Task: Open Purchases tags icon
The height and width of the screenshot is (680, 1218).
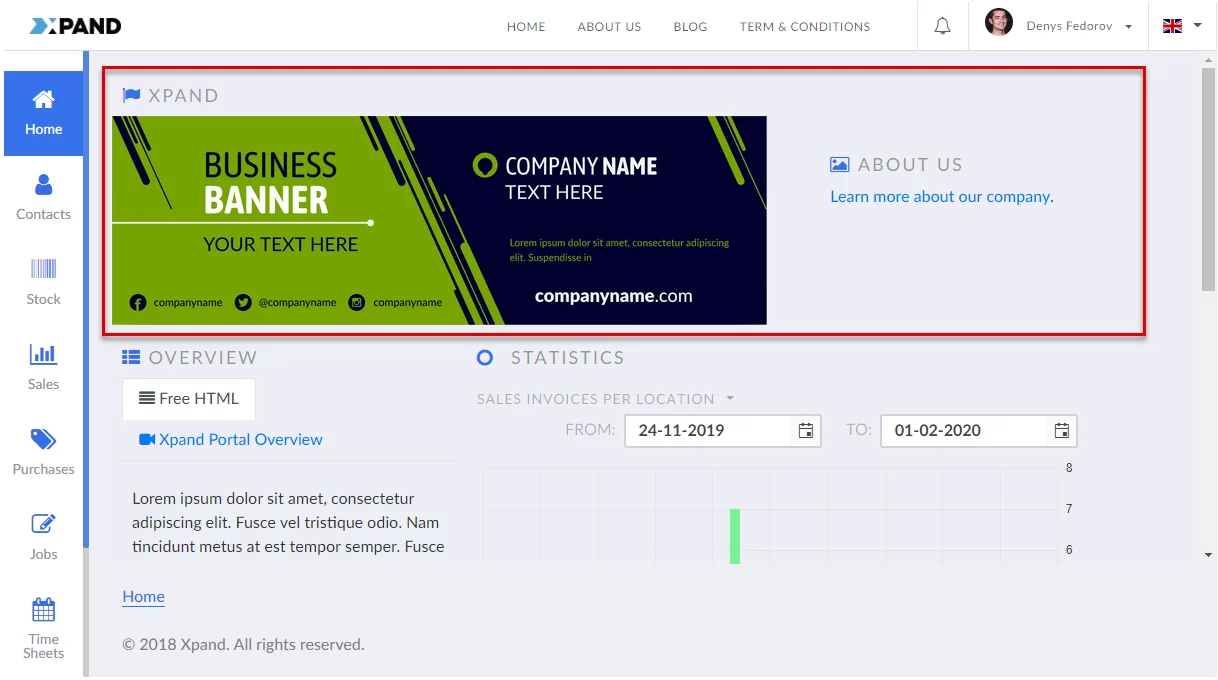Action: point(43,439)
